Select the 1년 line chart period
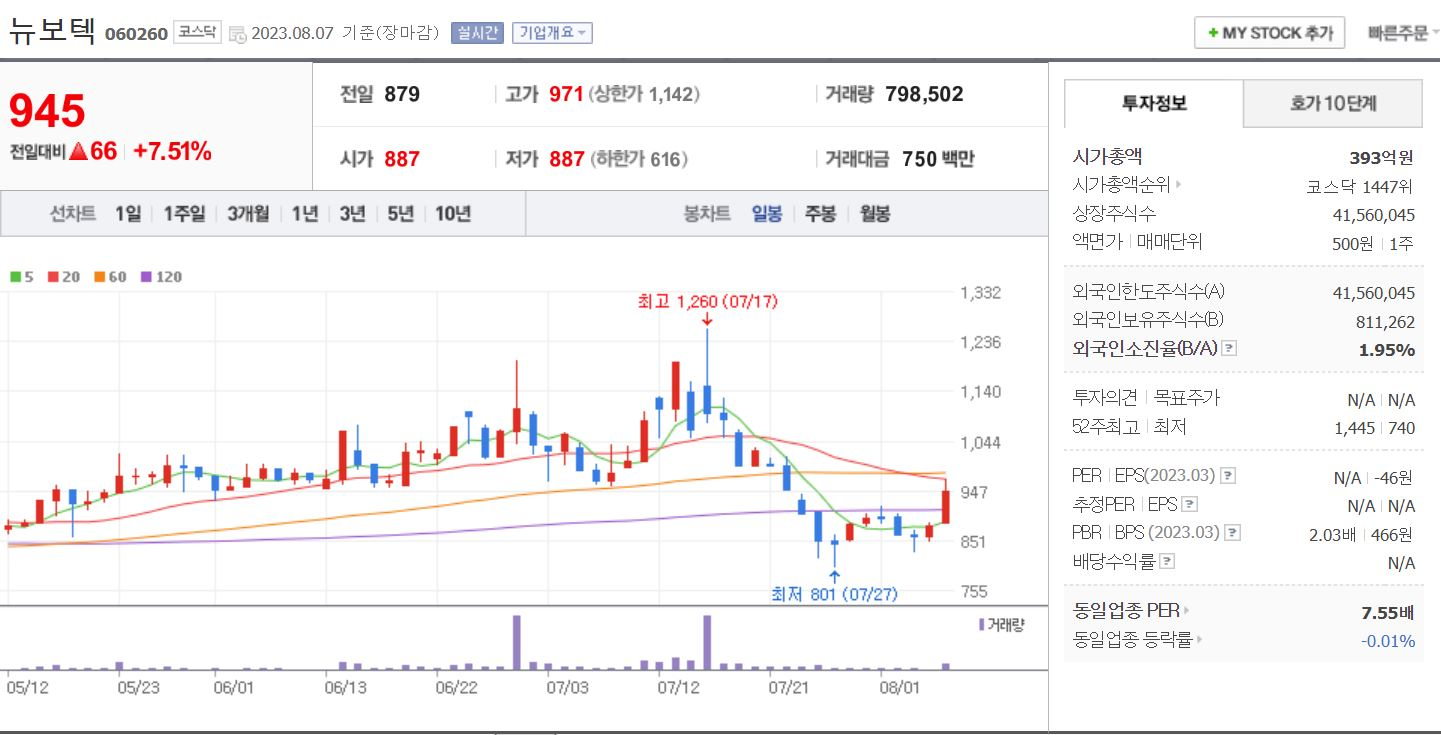Screen dimensions: 1441x735 click(x=304, y=214)
